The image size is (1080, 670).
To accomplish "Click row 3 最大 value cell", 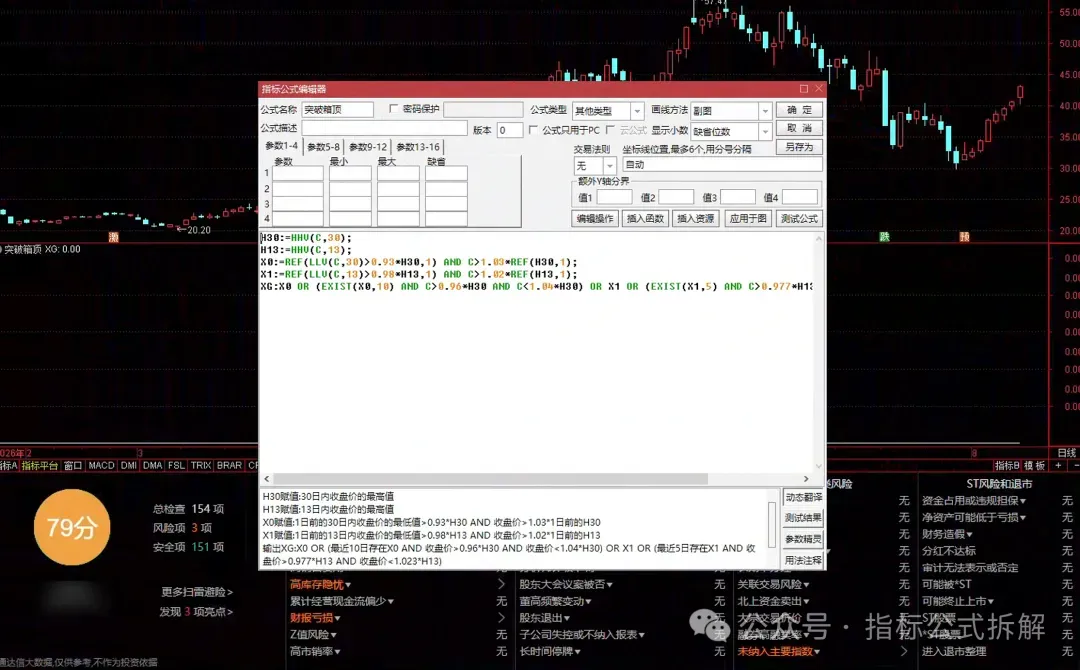I will coord(398,204).
